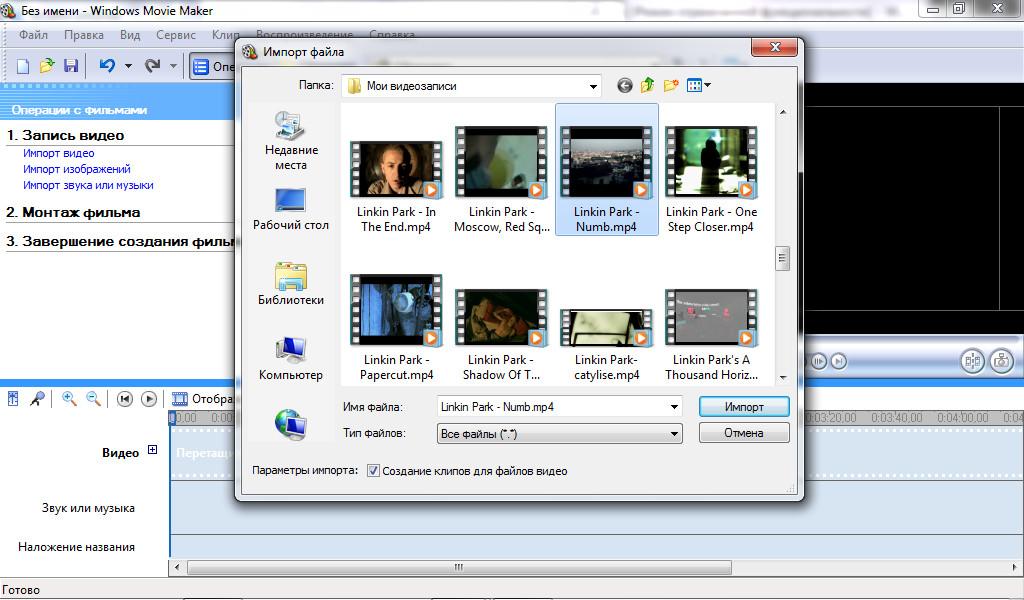Click the timeline scroll right arrow
Viewport: 1024px width, 600px height.
tap(1014, 567)
